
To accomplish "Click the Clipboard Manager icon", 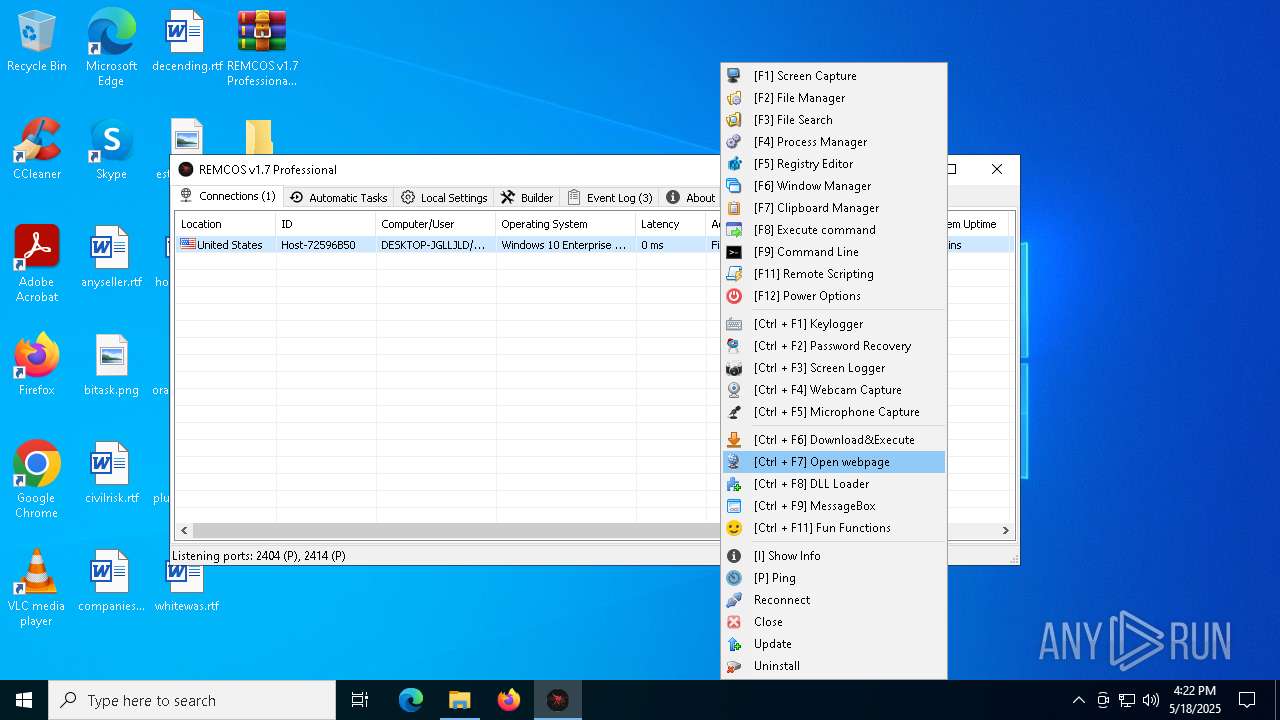I will point(734,208).
